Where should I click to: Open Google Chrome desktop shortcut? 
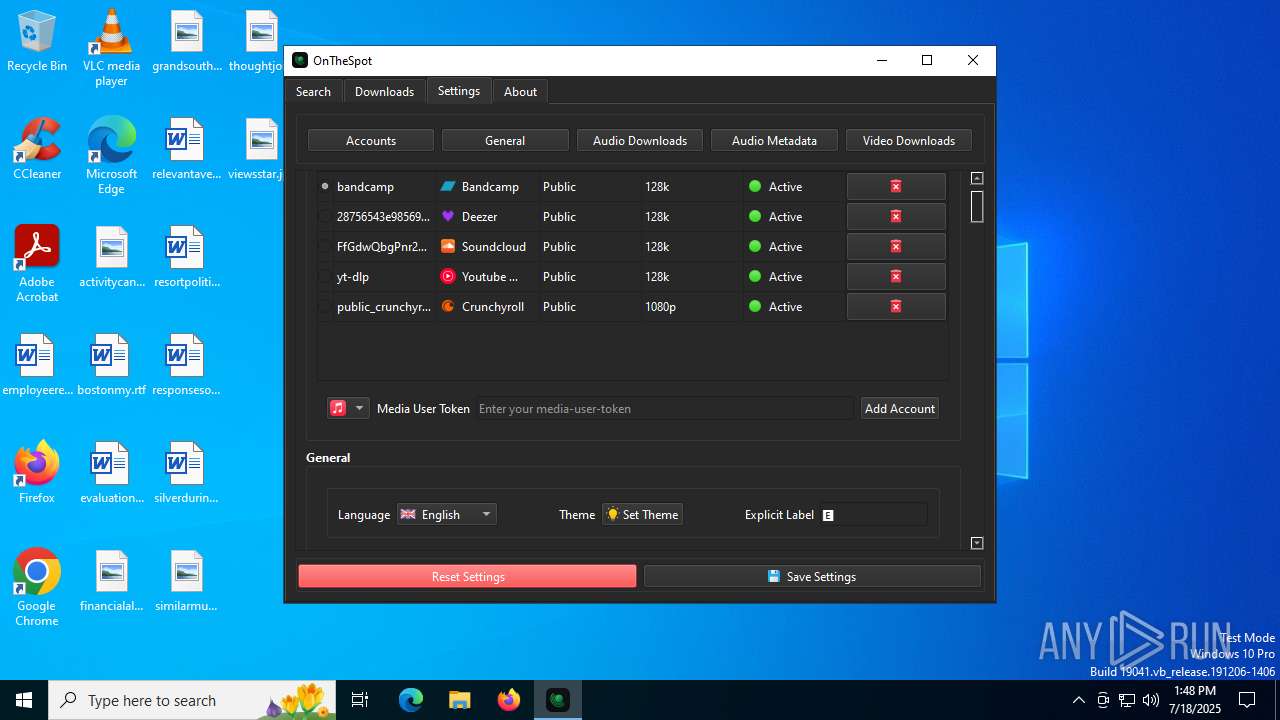37,588
